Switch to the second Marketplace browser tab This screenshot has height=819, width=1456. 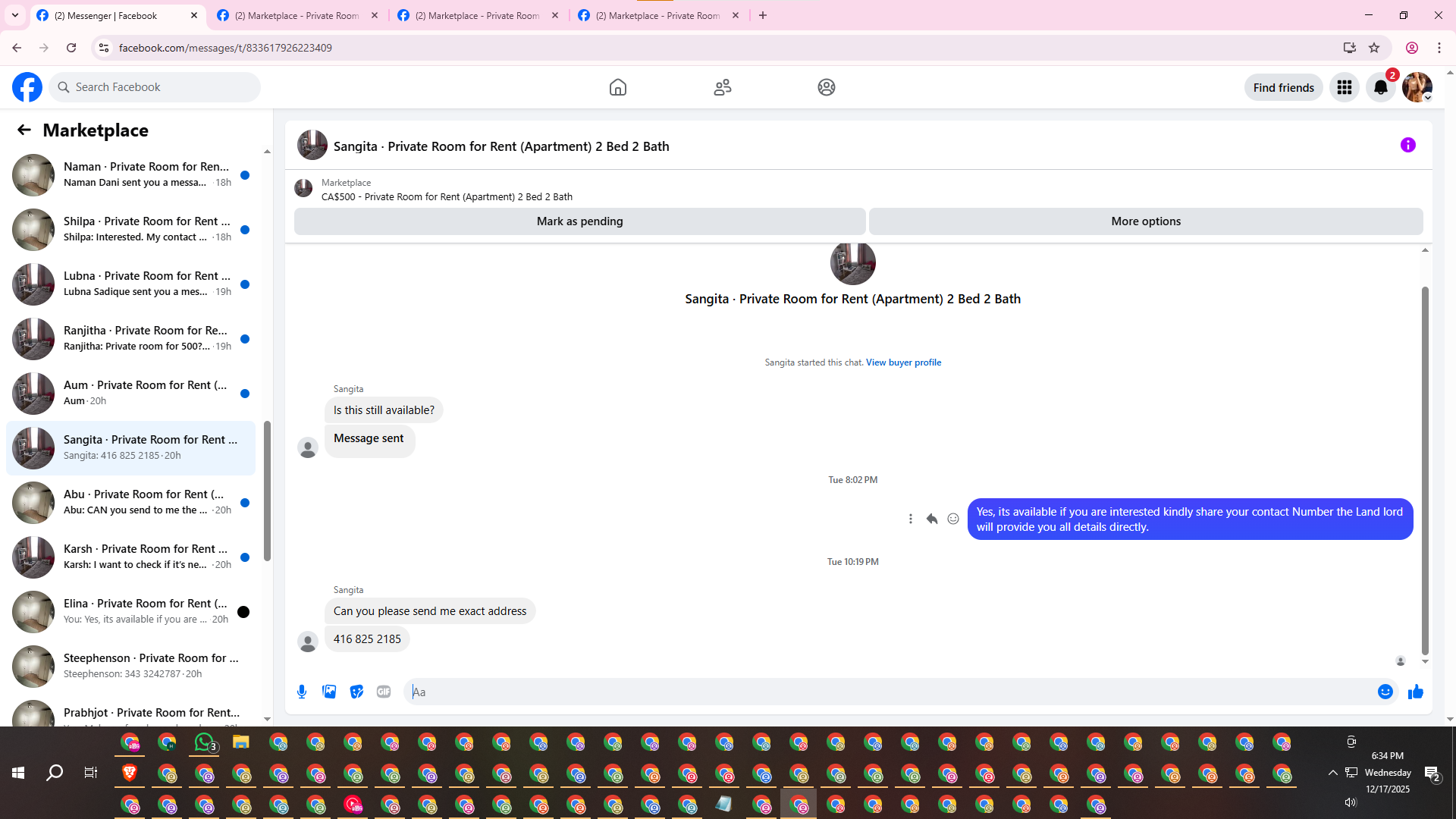(x=478, y=15)
